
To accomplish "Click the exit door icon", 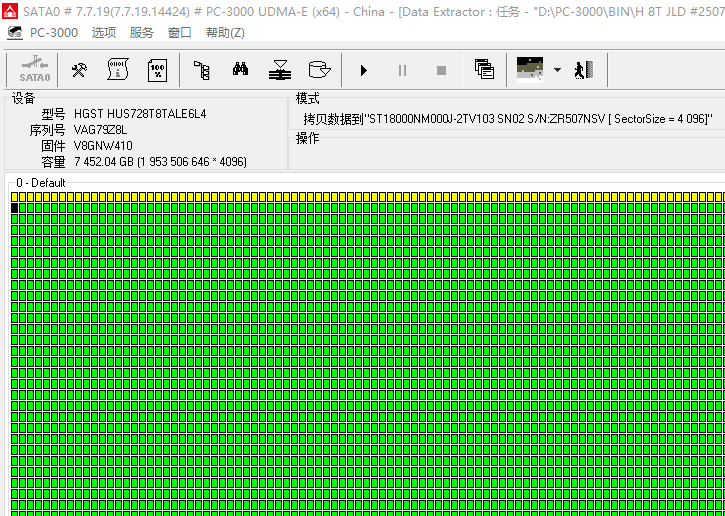I will click(x=584, y=70).
